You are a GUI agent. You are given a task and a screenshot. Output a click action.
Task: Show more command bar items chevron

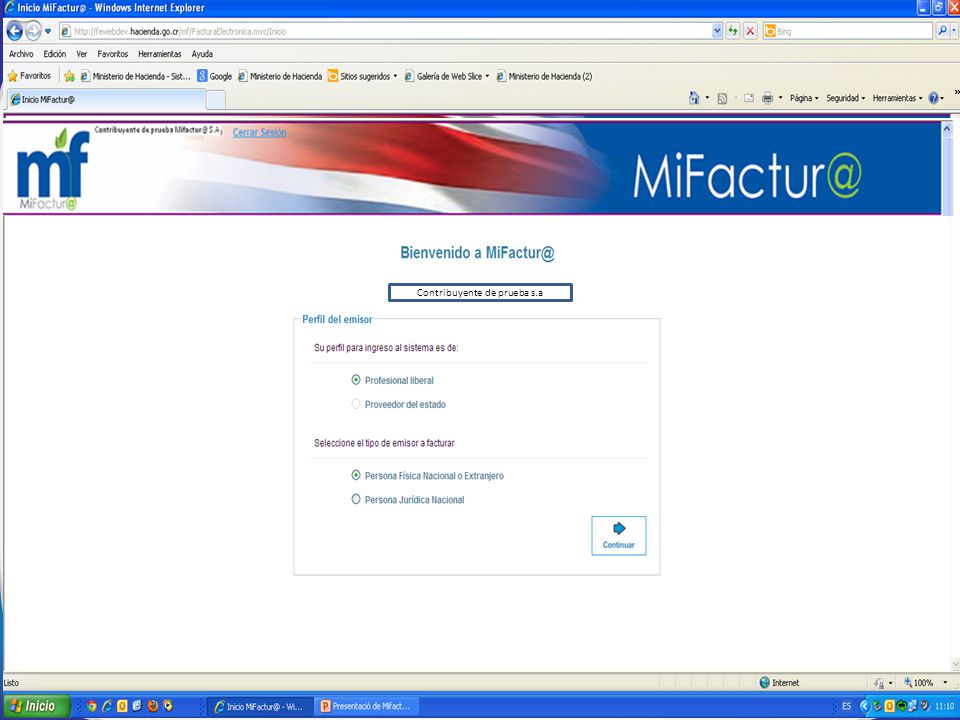tap(956, 93)
